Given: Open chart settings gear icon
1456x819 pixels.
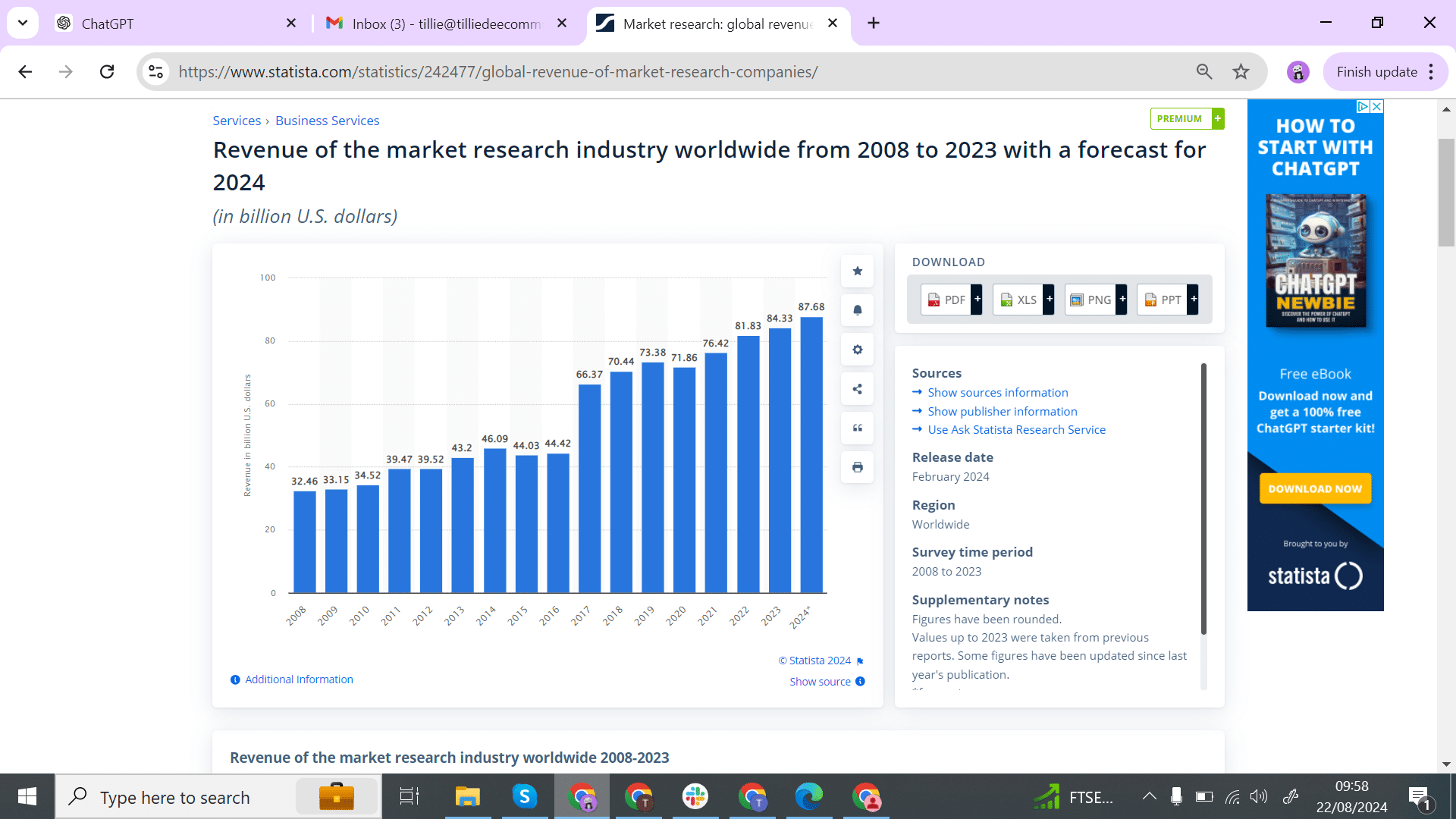Looking at the screenshot, I should 857,350.
